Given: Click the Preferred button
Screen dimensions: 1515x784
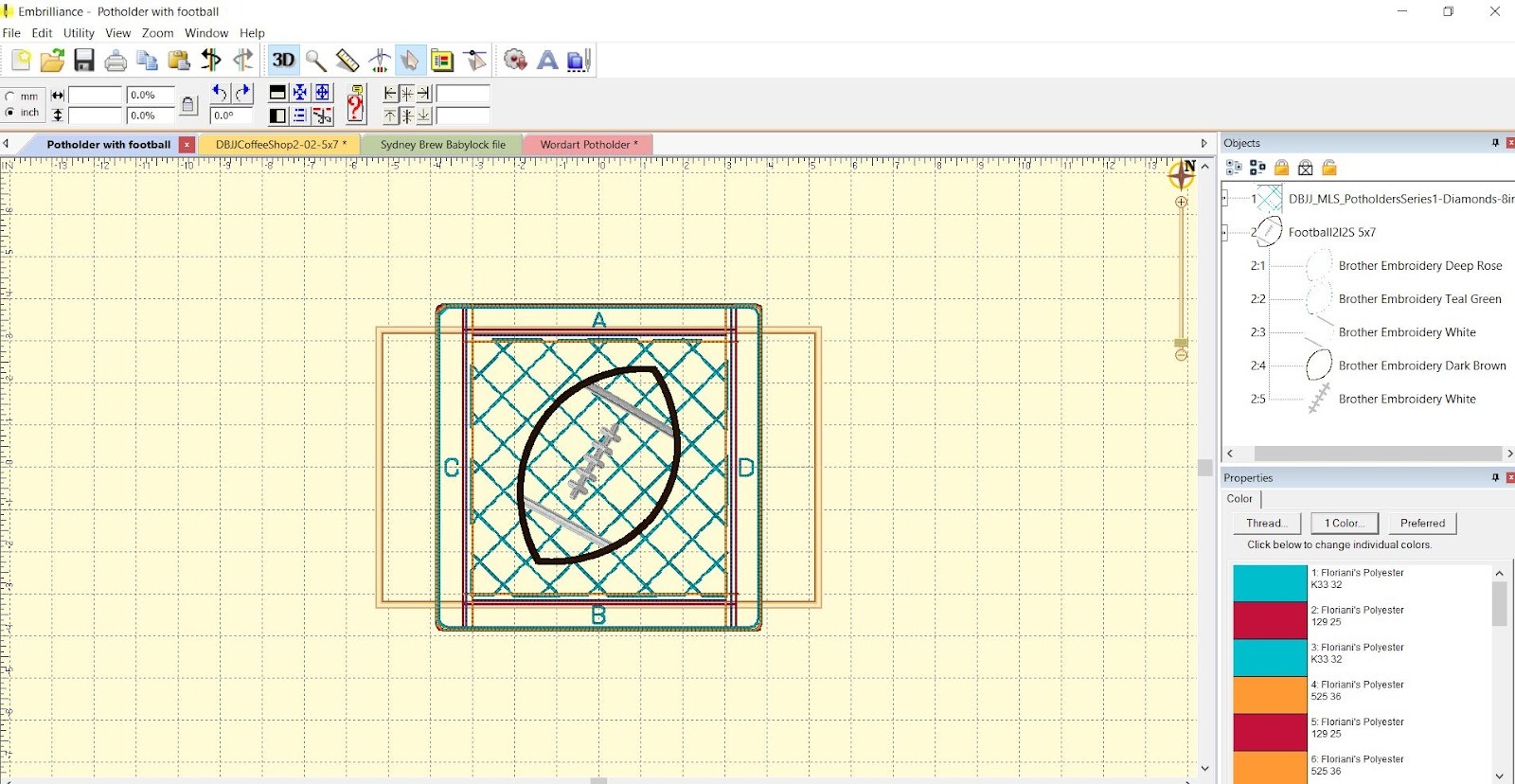Looking at the screenshot, I should (1422, 524).
